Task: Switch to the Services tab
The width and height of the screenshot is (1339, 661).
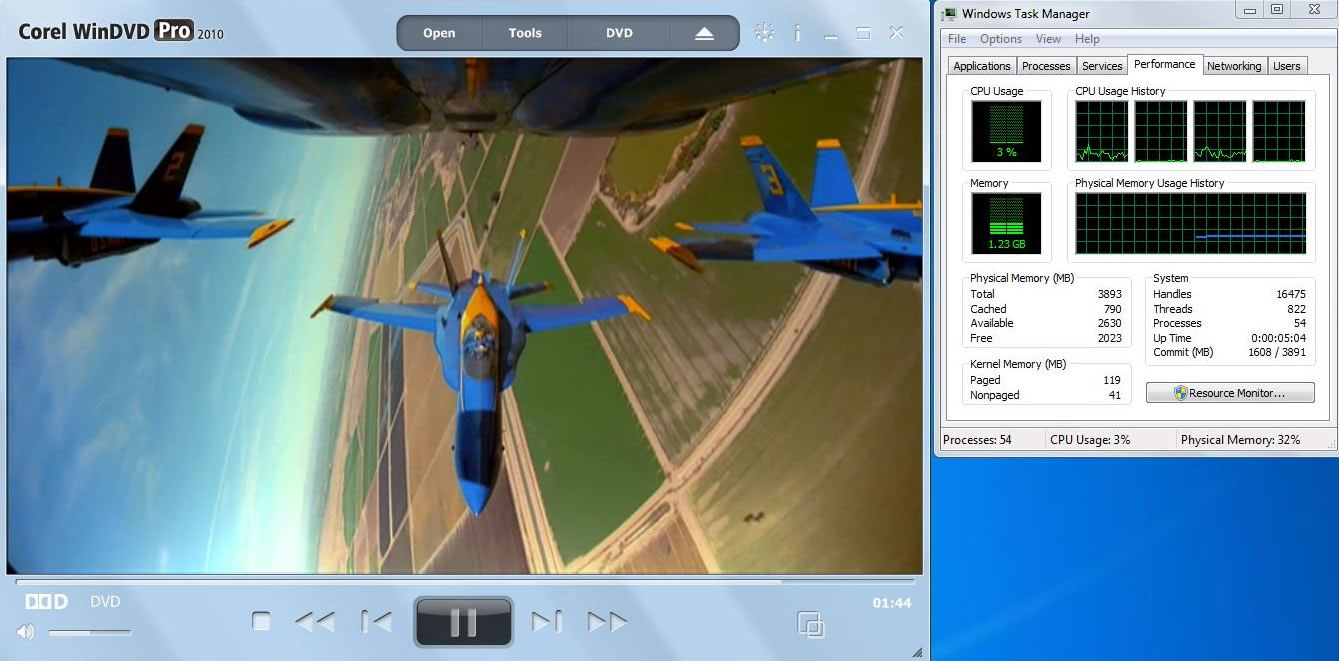Action: click(1102, 66)
